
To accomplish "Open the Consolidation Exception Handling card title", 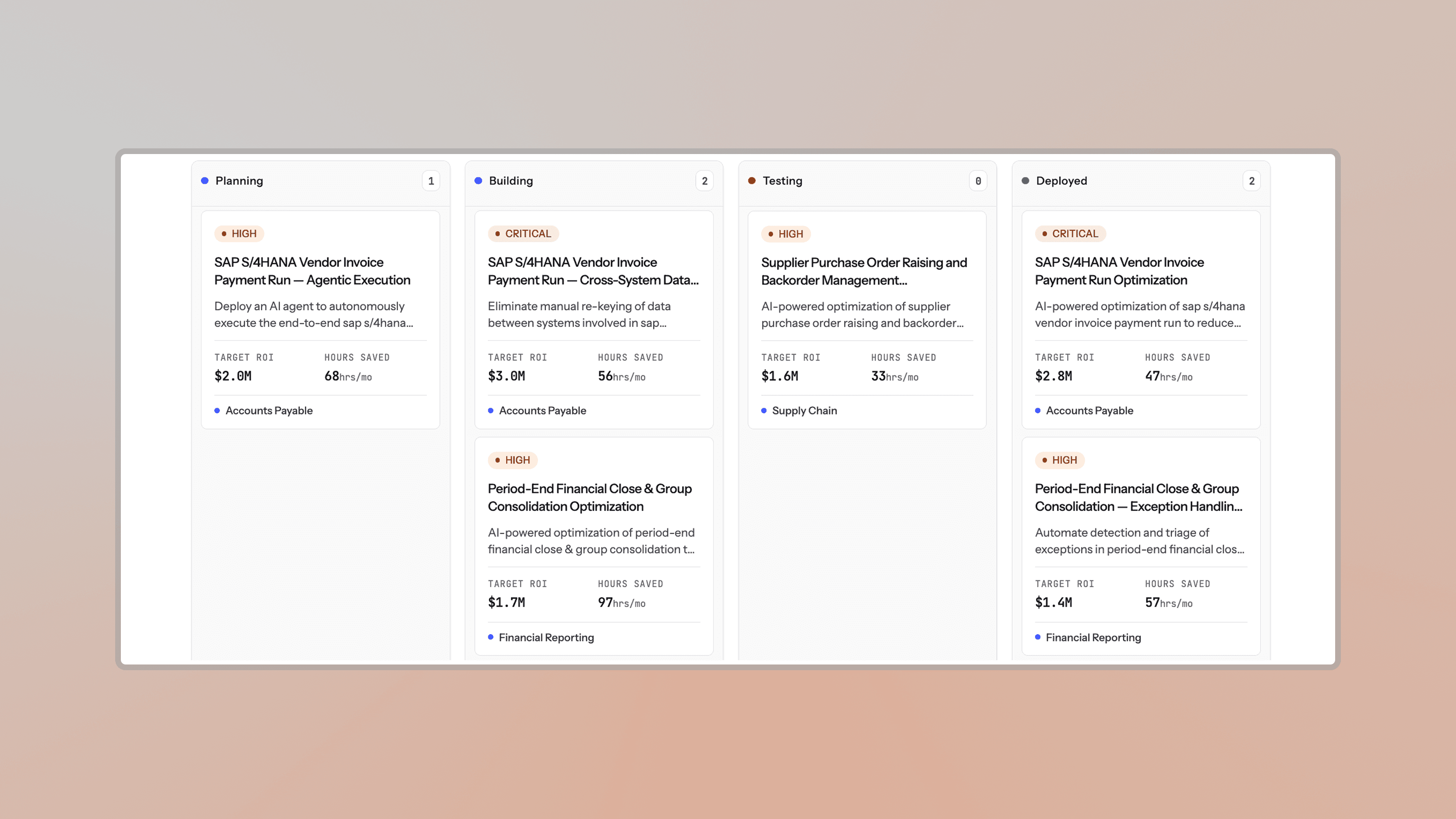I will 1138,497.
